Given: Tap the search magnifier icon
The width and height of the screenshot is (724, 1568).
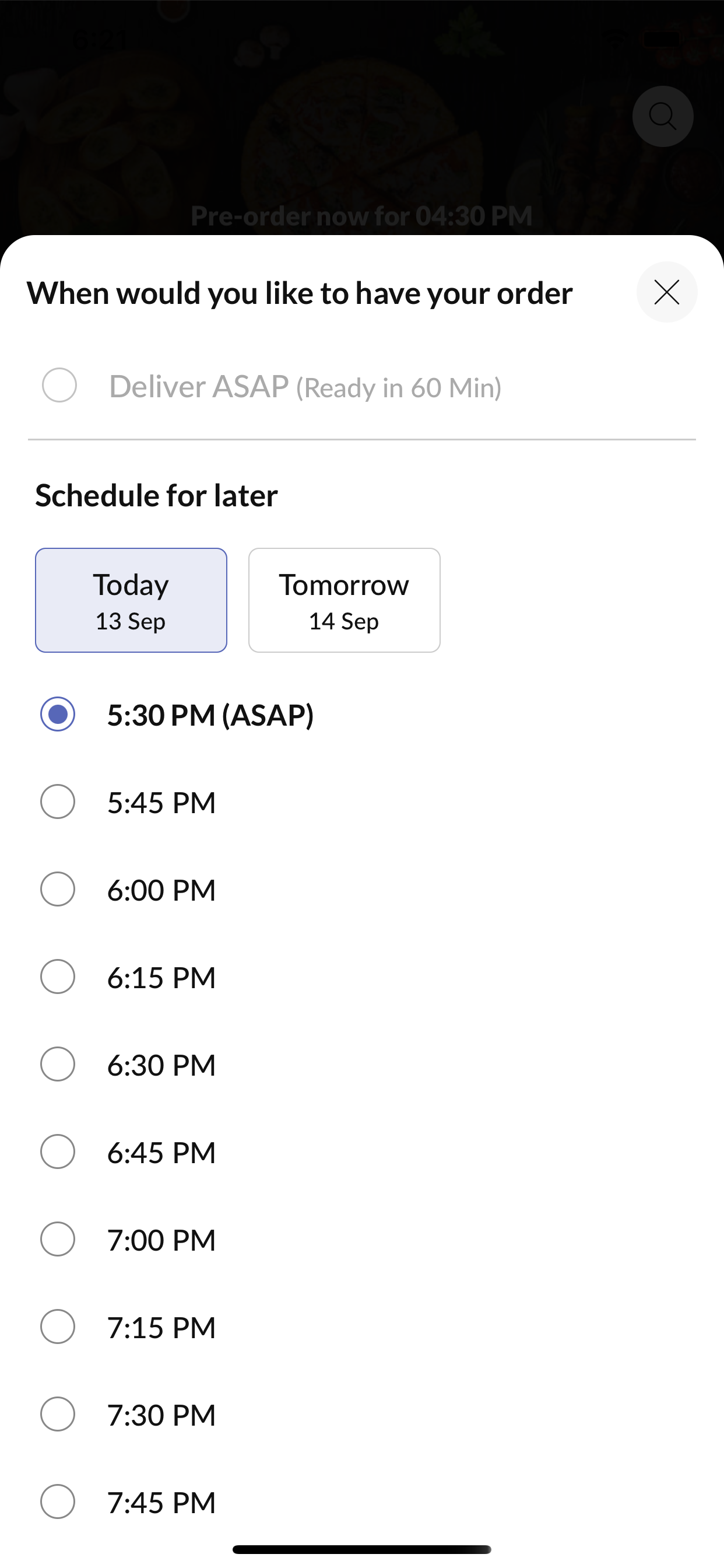Looking at the screenshot, I should [663, 116].
